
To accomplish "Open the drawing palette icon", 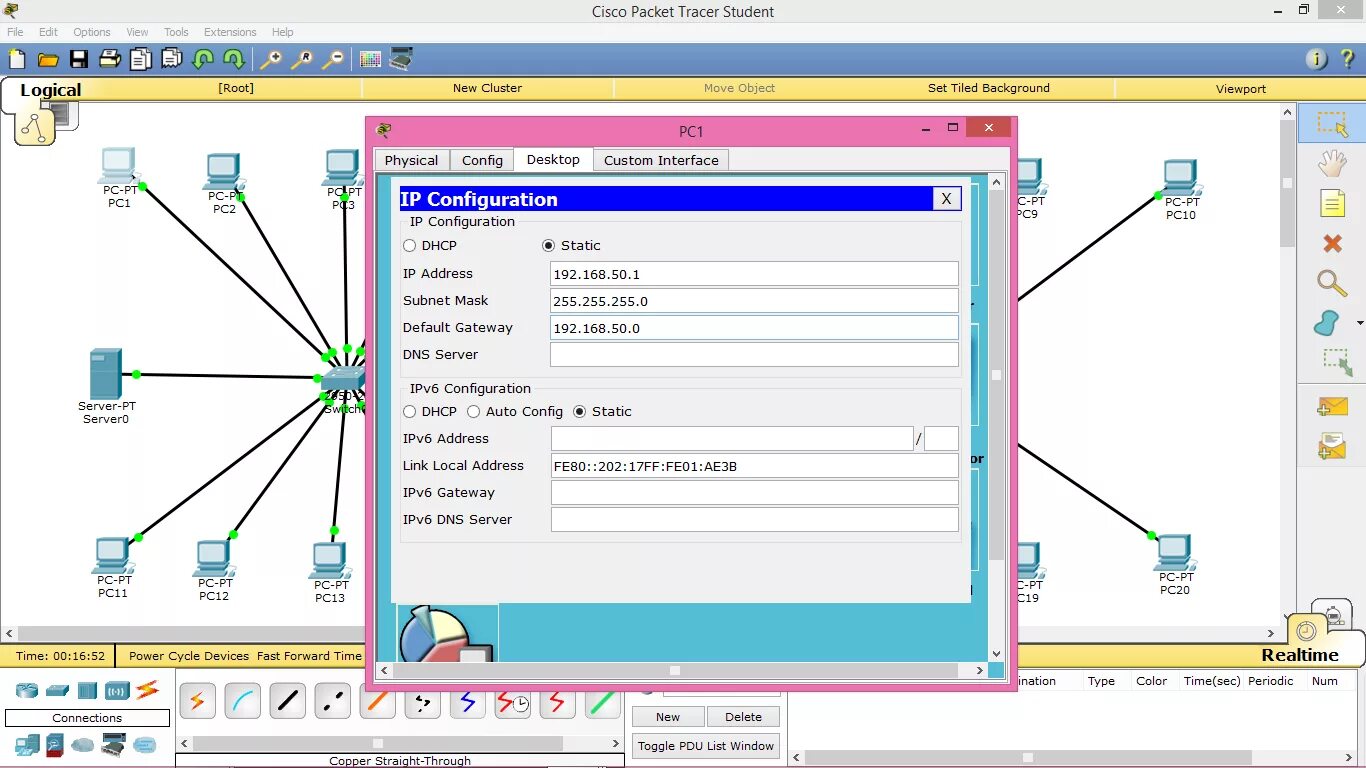I will (370, 60).
